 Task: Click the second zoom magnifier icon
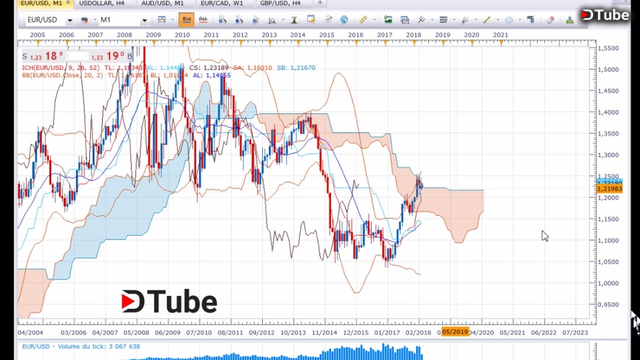239,20
